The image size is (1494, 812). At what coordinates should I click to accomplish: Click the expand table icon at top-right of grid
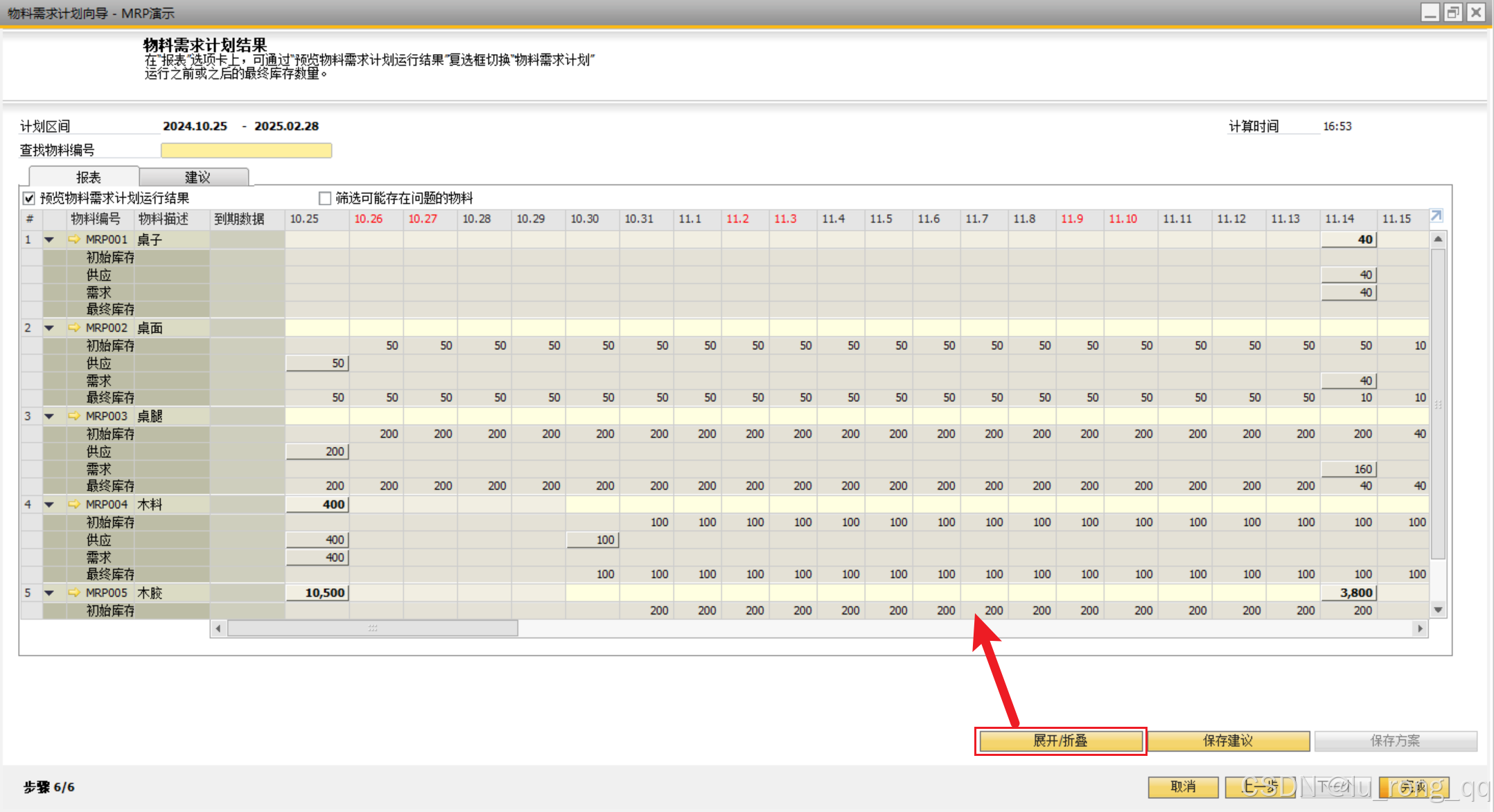1436,217
